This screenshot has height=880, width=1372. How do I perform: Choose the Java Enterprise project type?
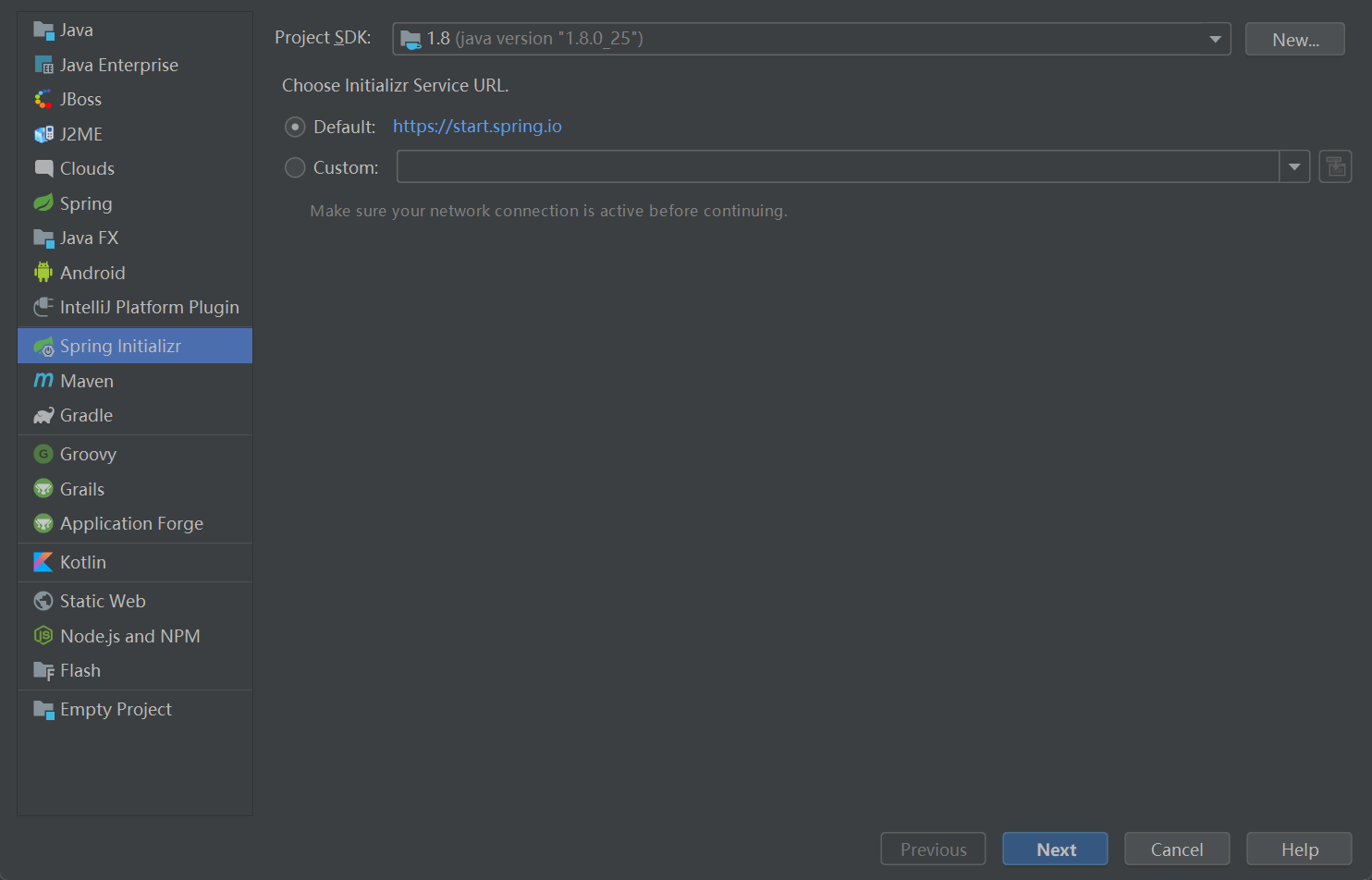(135, 65)
